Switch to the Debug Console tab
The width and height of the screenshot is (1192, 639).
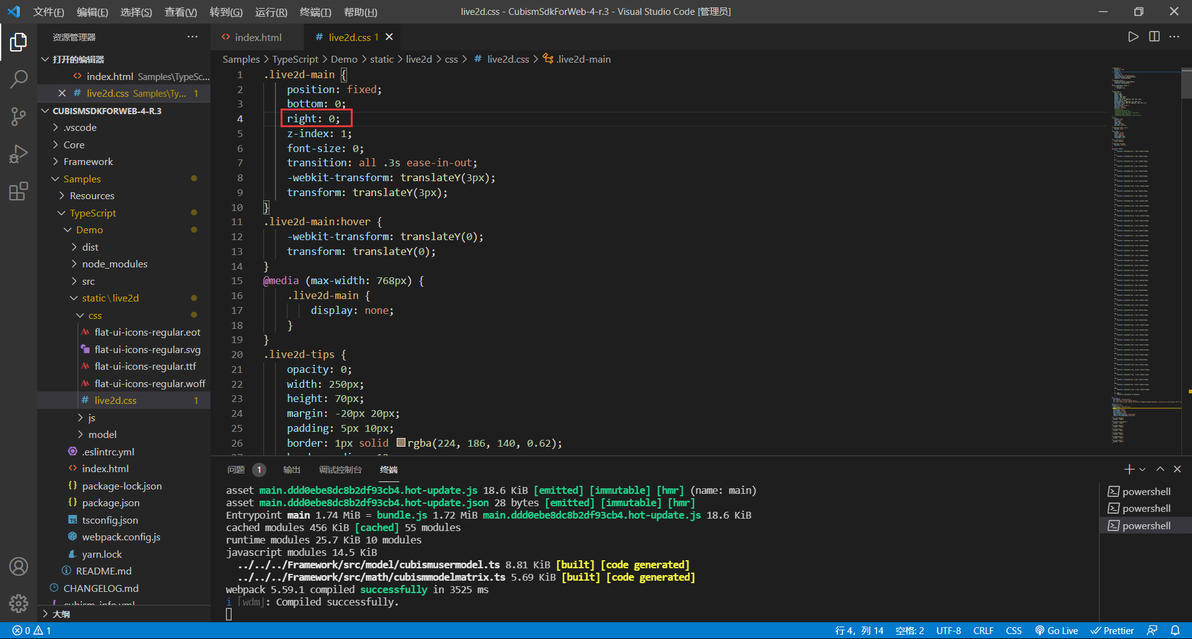coord(340,470)
